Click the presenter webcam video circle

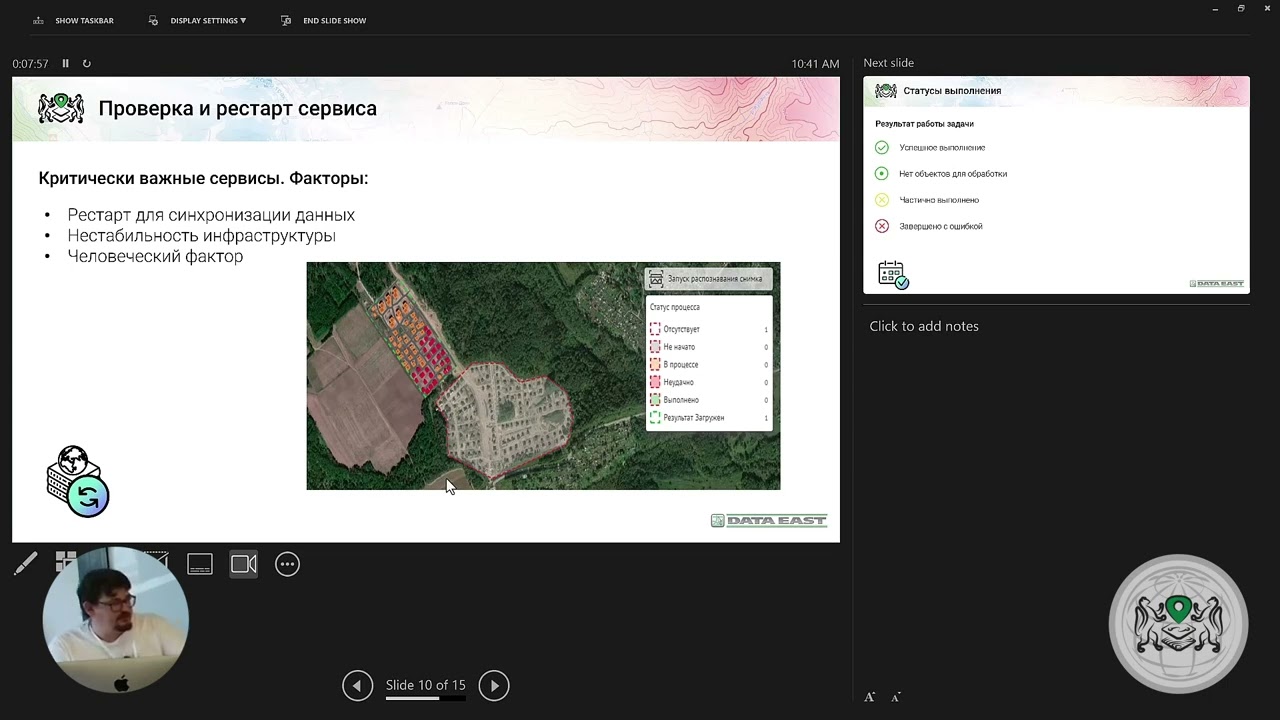(x=116, y=620)
